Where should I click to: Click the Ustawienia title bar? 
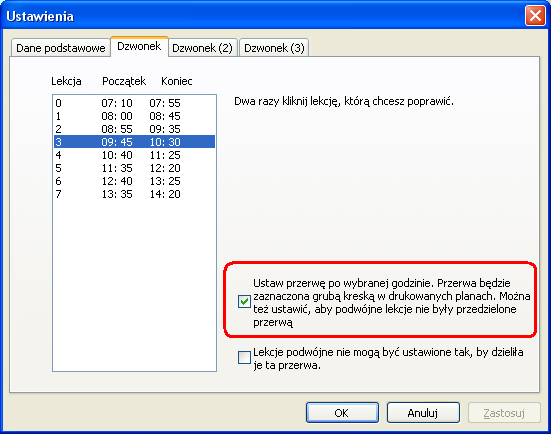[264, 16]
